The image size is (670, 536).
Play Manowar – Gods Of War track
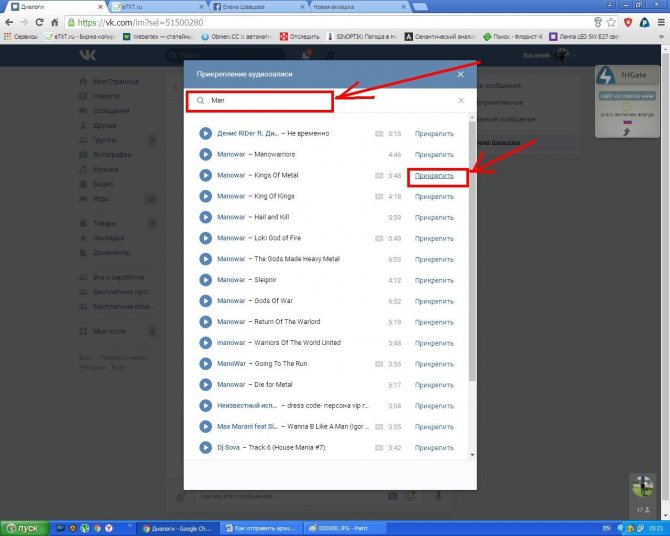(x=206, y=301)
